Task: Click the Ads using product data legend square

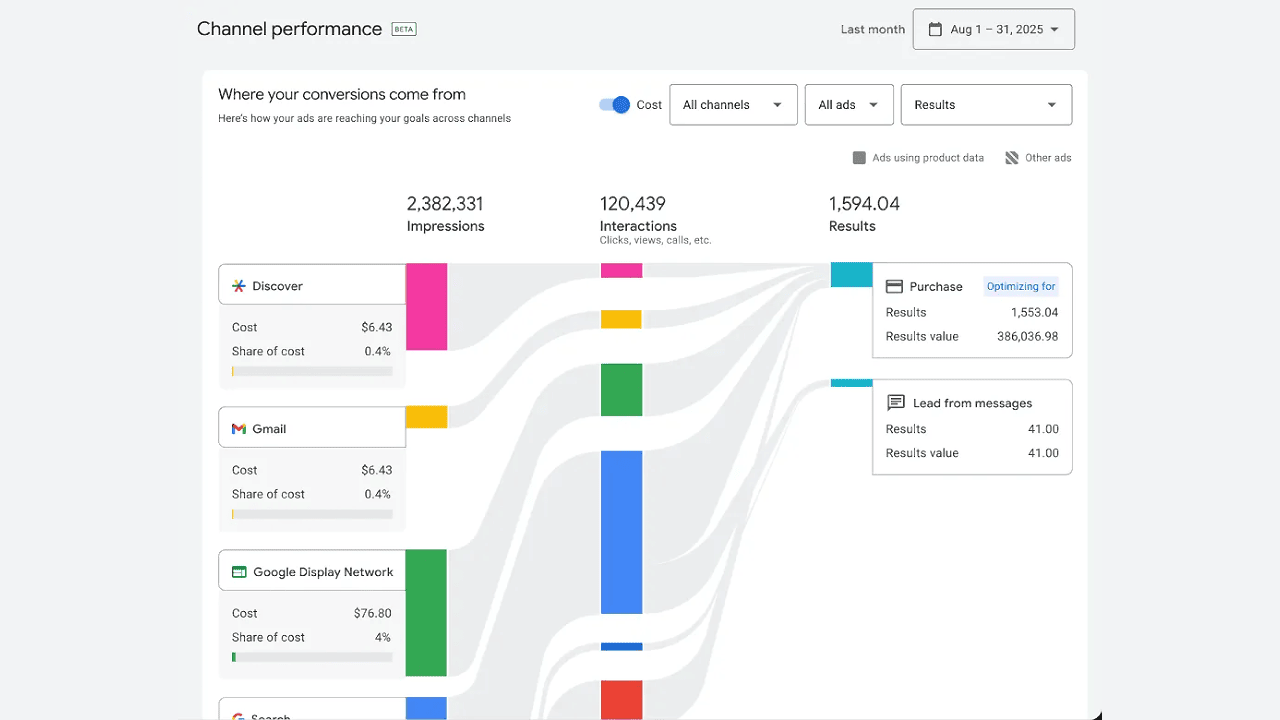Action: coord(859,158)
